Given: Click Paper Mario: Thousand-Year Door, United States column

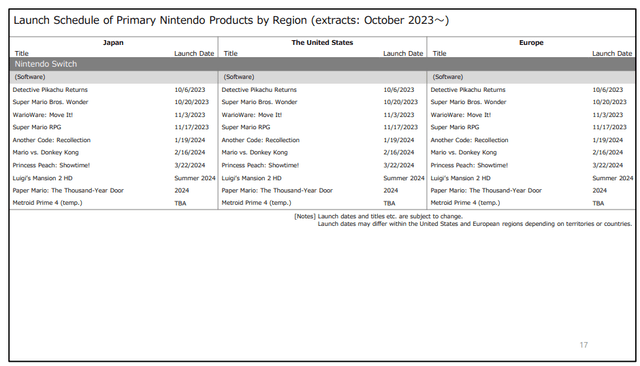Looking at the screenshot, I should tap(277, 190).
